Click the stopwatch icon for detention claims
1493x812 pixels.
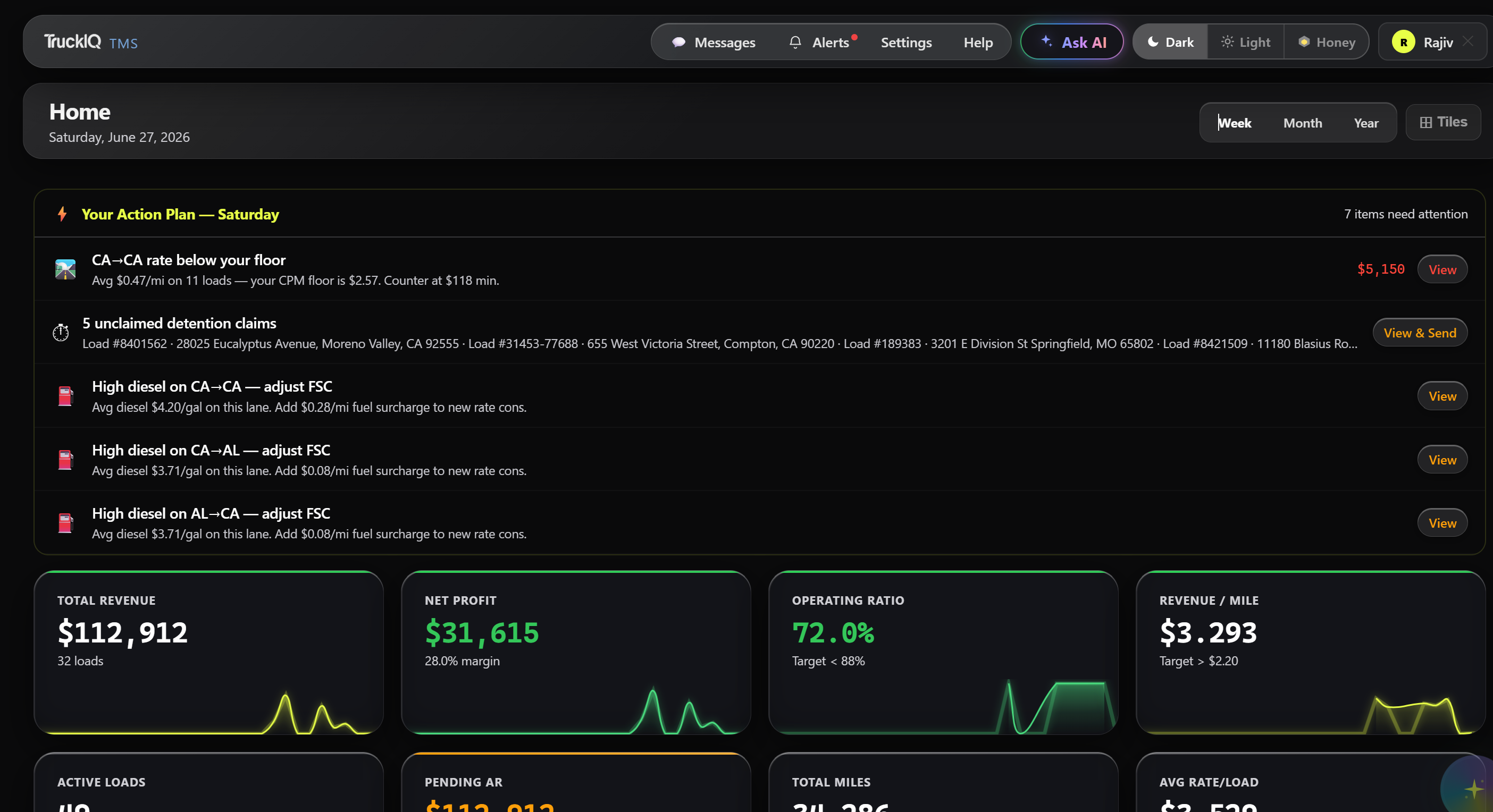[x=61, y=333]
